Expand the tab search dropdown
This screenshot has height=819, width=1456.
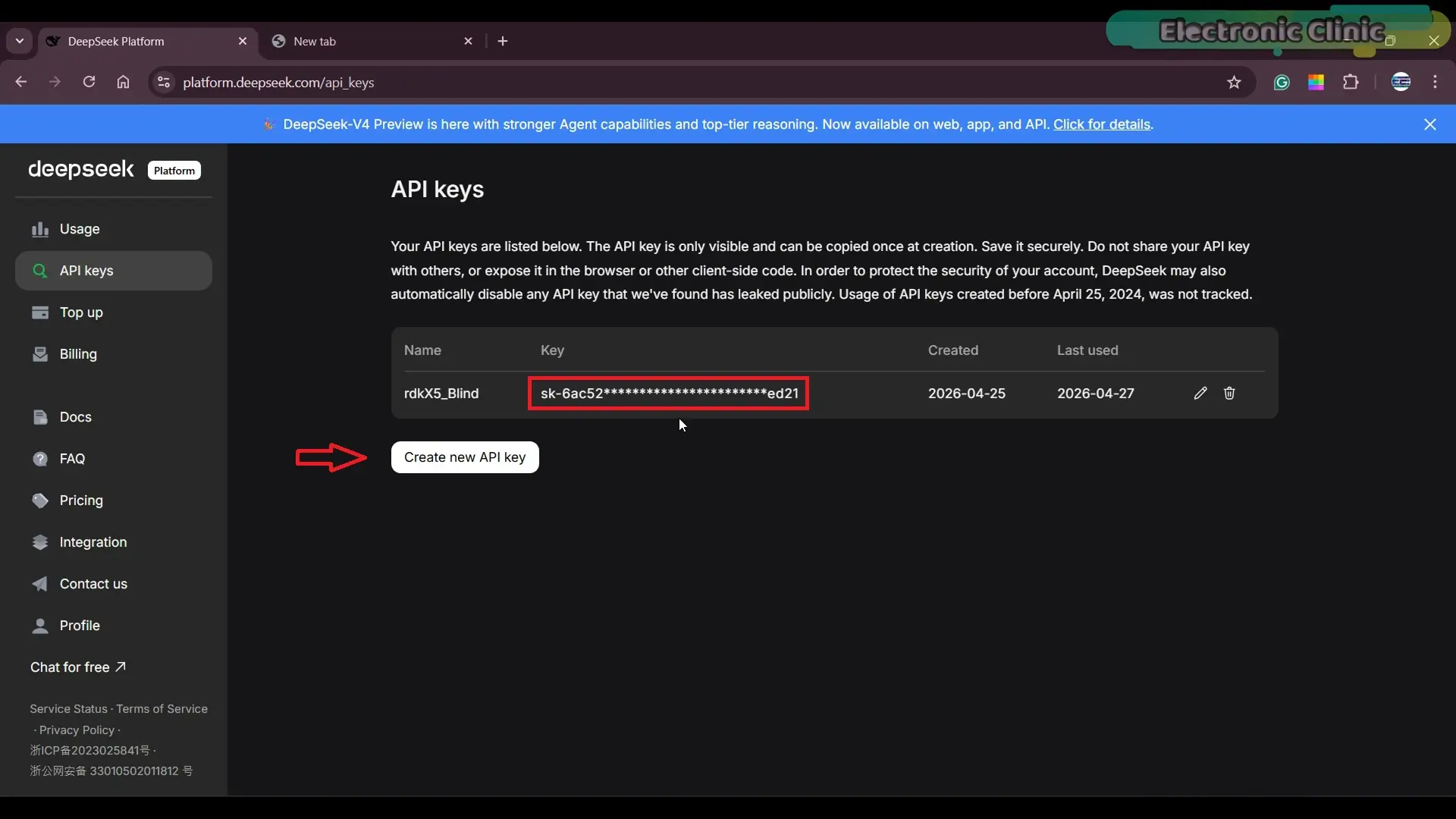tap(20, 41)
